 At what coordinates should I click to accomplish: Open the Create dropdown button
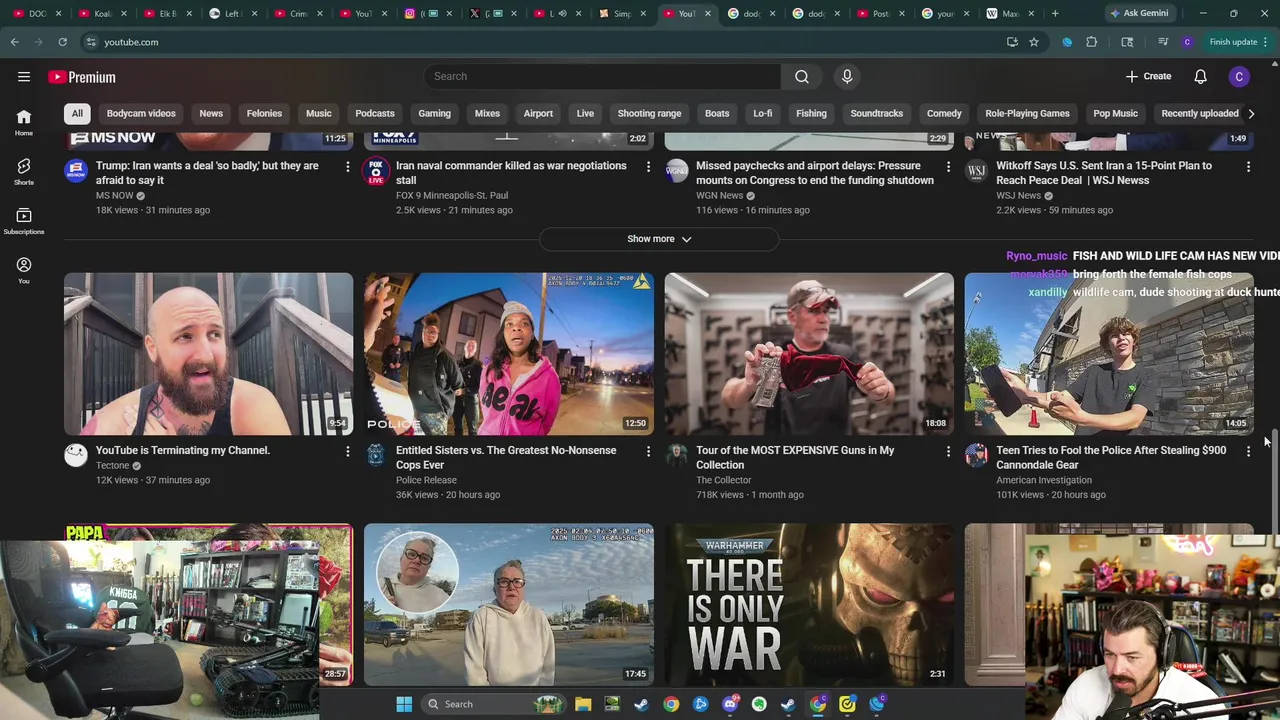(1148, 77)
